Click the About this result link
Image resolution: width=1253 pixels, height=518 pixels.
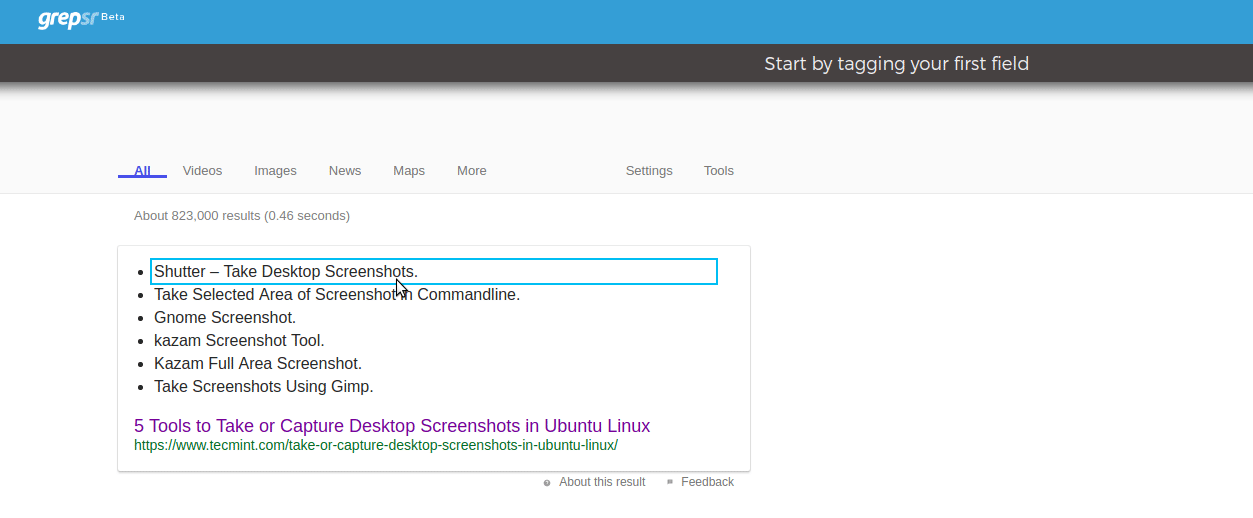pyautogui.click(x=602, y=482)
